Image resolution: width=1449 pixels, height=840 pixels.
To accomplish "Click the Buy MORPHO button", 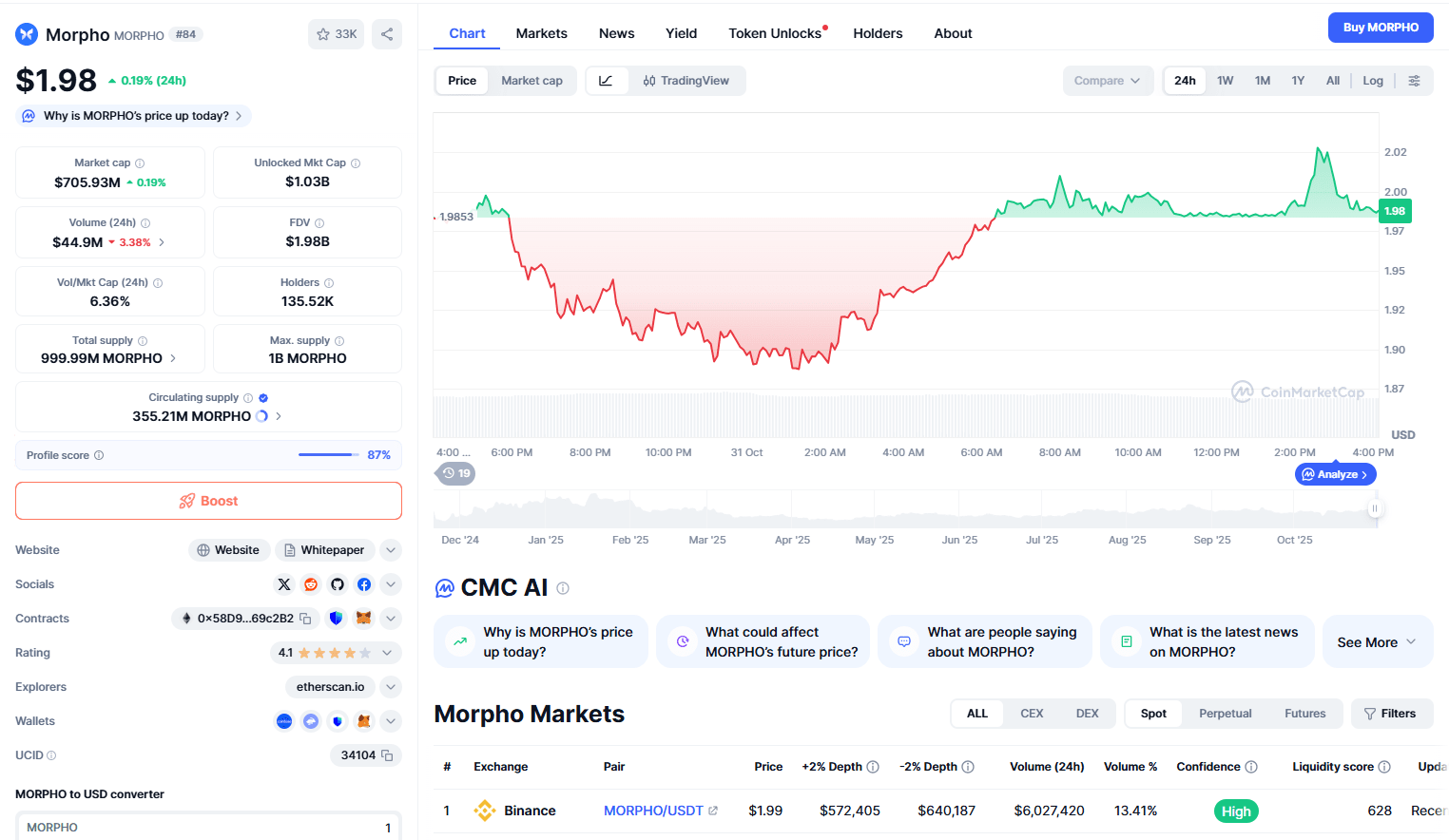I will (x=1381, y=28).
